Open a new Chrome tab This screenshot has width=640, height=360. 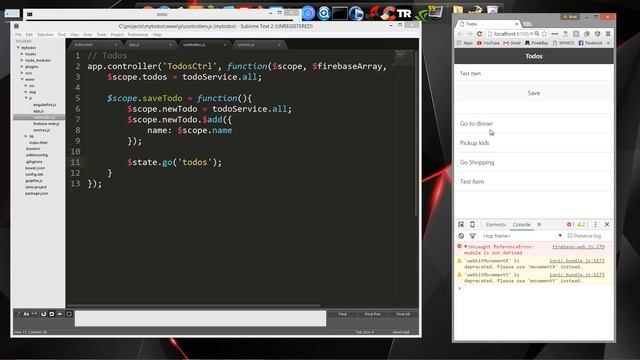pyautogui.click(x=527, y=24)
